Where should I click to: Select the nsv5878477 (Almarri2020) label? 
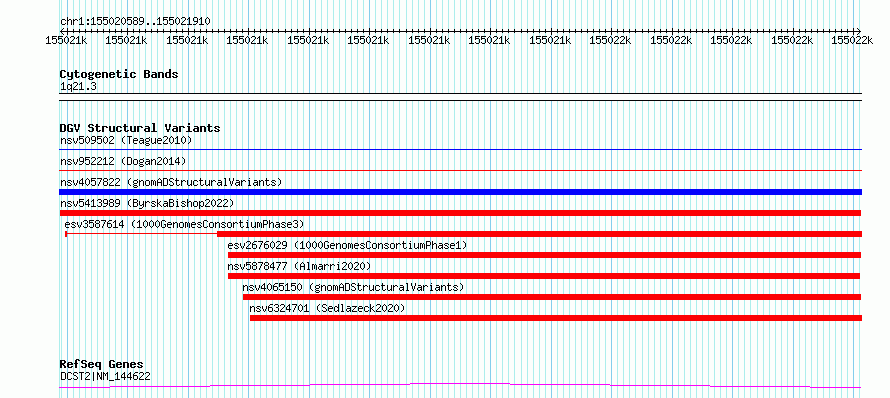tap(299, 266)
